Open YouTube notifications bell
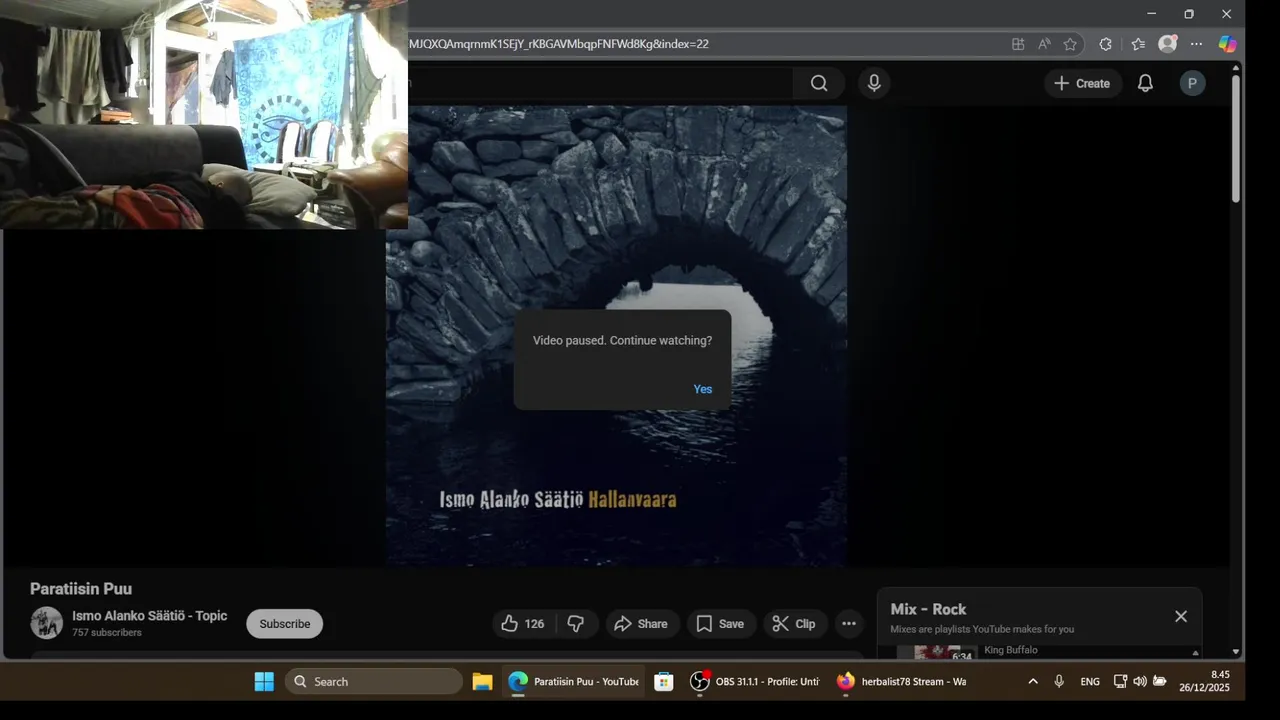 coord(1145,83)
